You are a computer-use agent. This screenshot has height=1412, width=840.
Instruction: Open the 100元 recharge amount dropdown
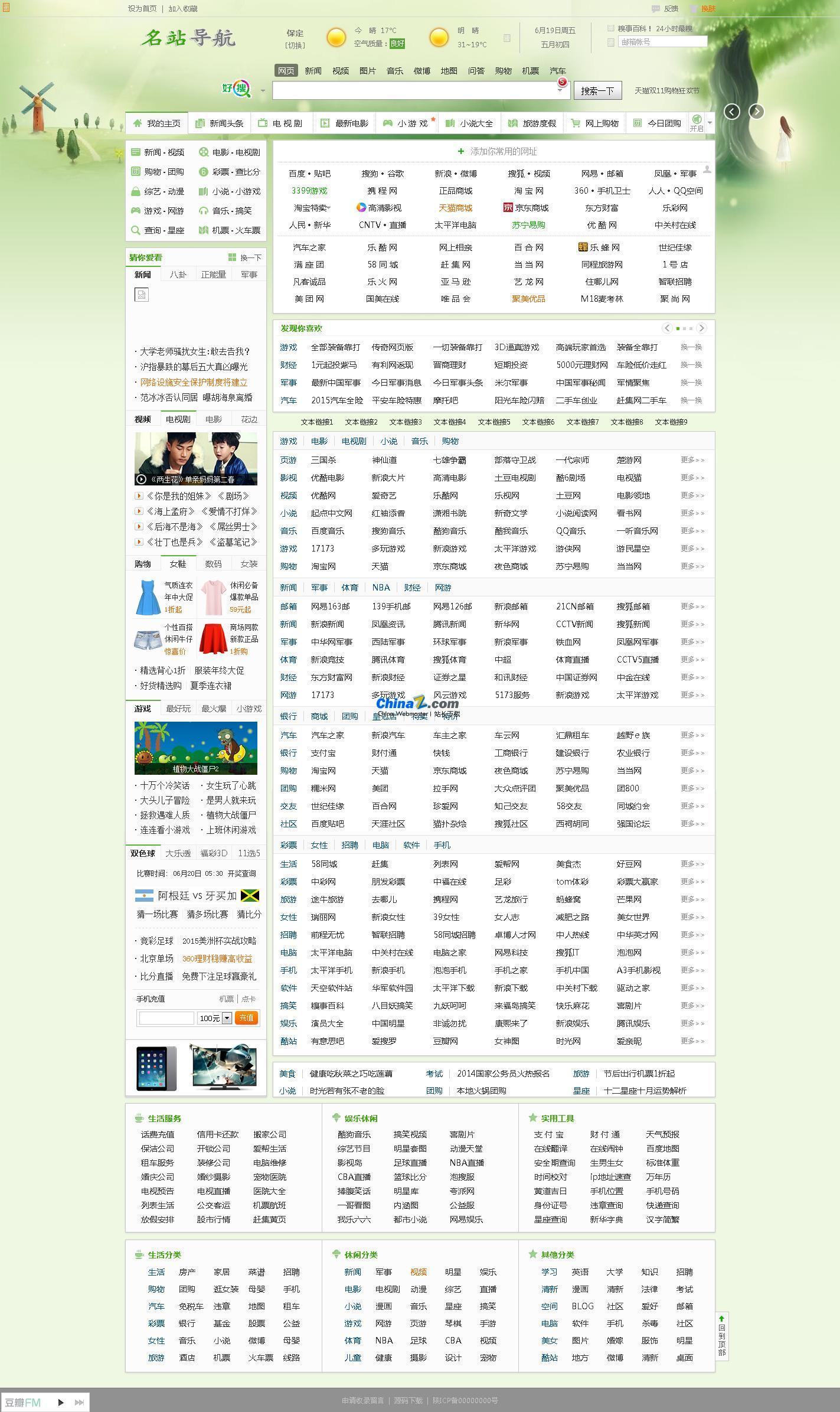227,1018
